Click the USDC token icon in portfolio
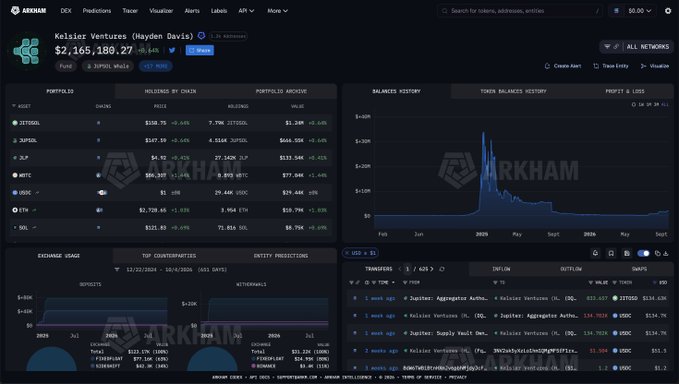Screen dimensions: 679x384 point(15,193)
